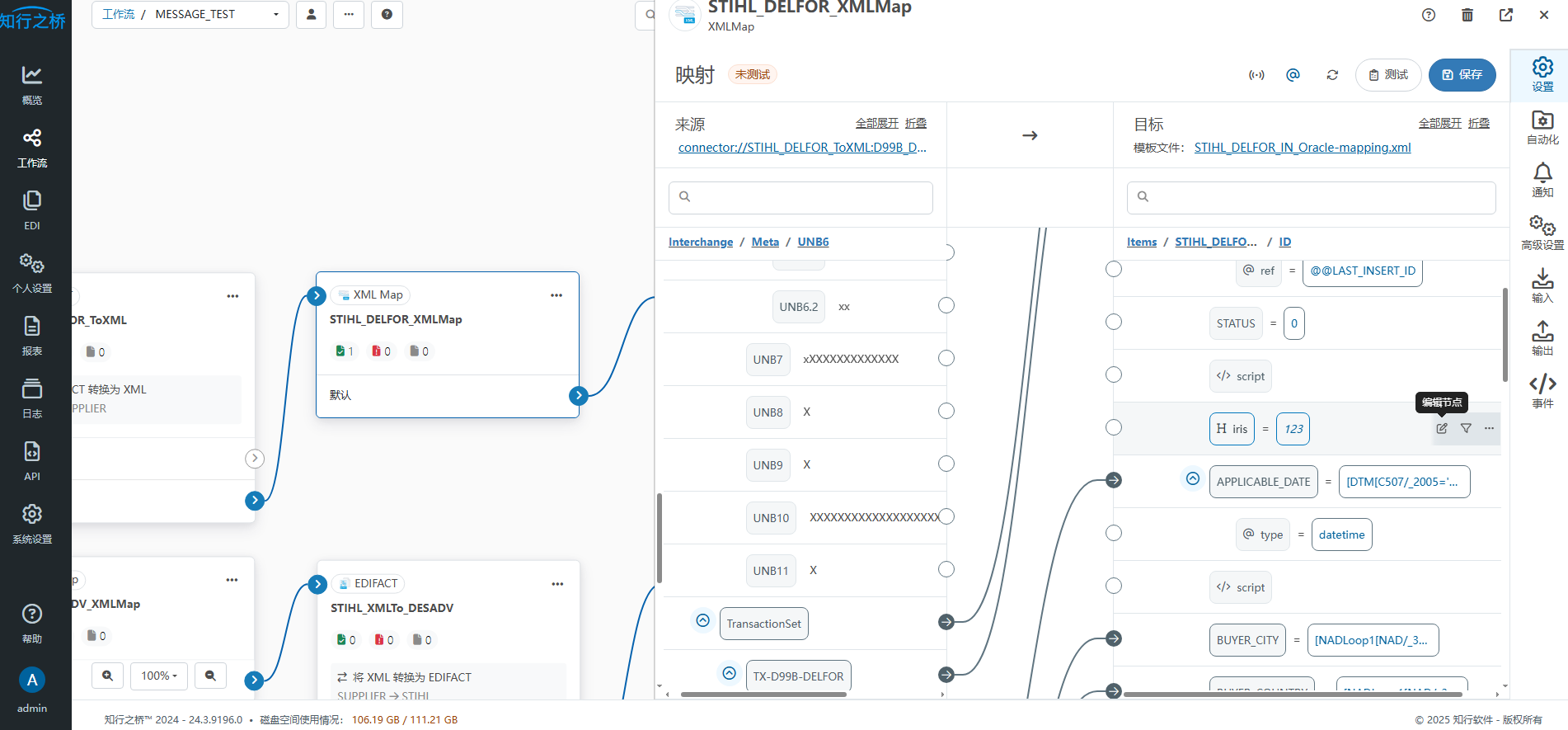Collapse all target nodes with 折叠

pyautogui.click(x=1479, y=123)
